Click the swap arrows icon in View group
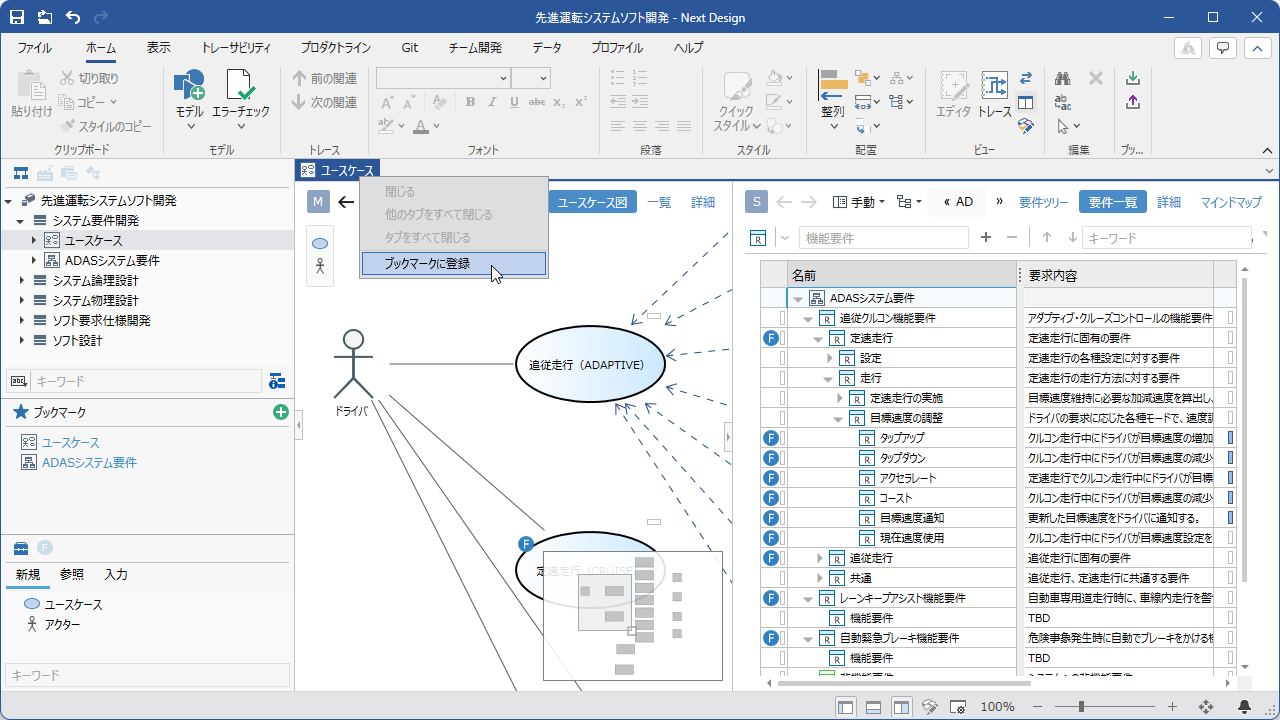Screen dimensions: 1280x720 [1025, 78]
